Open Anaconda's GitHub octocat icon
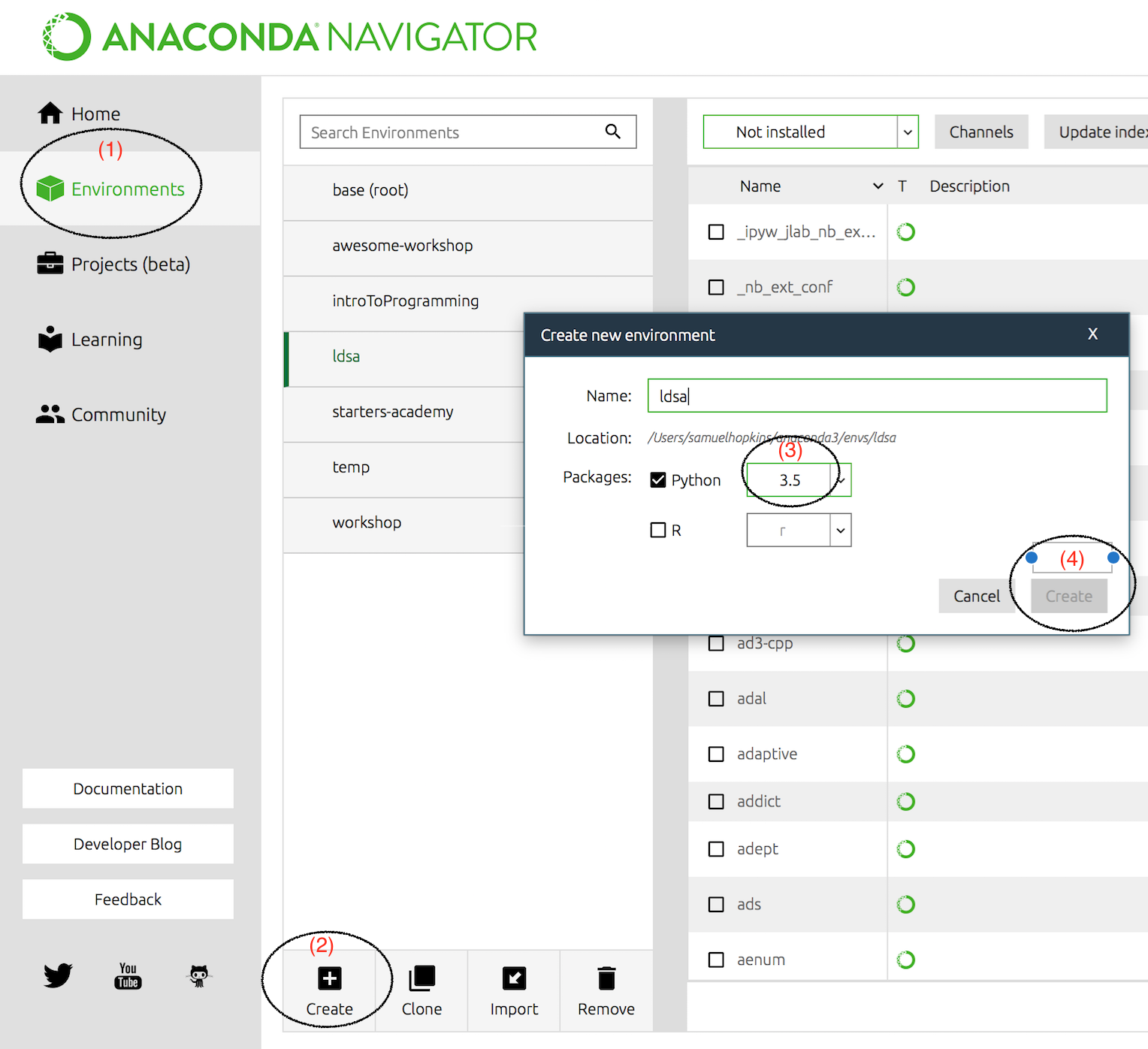 click(199, 975)
